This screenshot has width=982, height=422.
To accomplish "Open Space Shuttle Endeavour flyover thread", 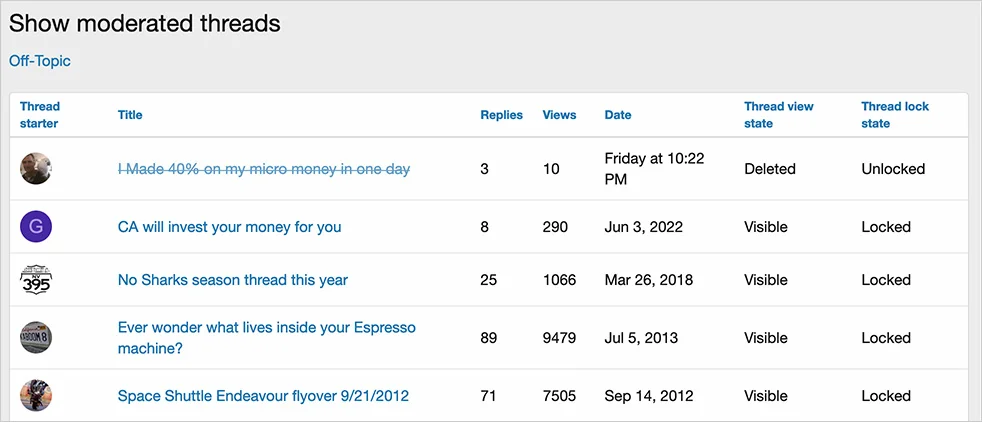I will click(x=263, y=396).
